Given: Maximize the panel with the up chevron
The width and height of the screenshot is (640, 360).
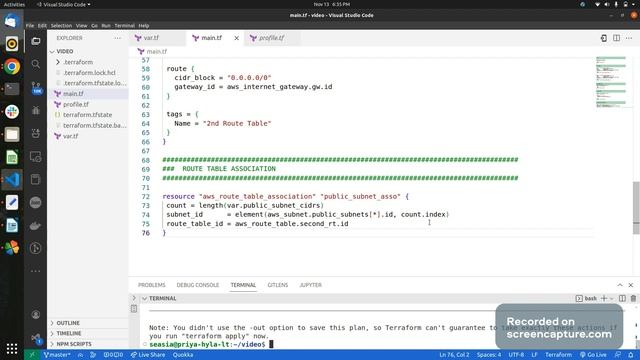Looking at the screenshot, I should point(620,285).
